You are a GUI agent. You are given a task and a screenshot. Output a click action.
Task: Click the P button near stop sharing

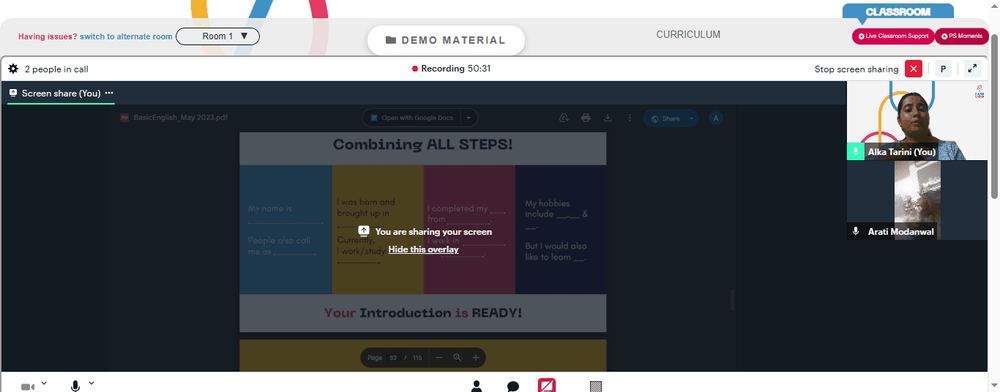tap(943, 69)
